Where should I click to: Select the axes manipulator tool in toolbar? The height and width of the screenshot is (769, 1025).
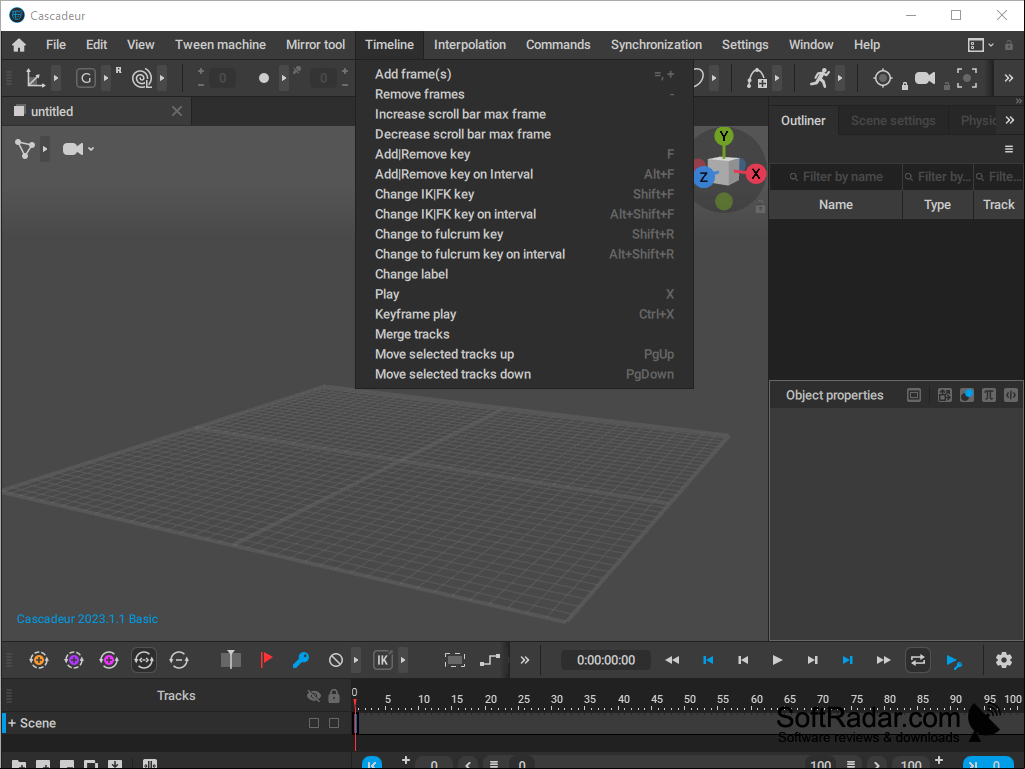click(x=35, y=78)
